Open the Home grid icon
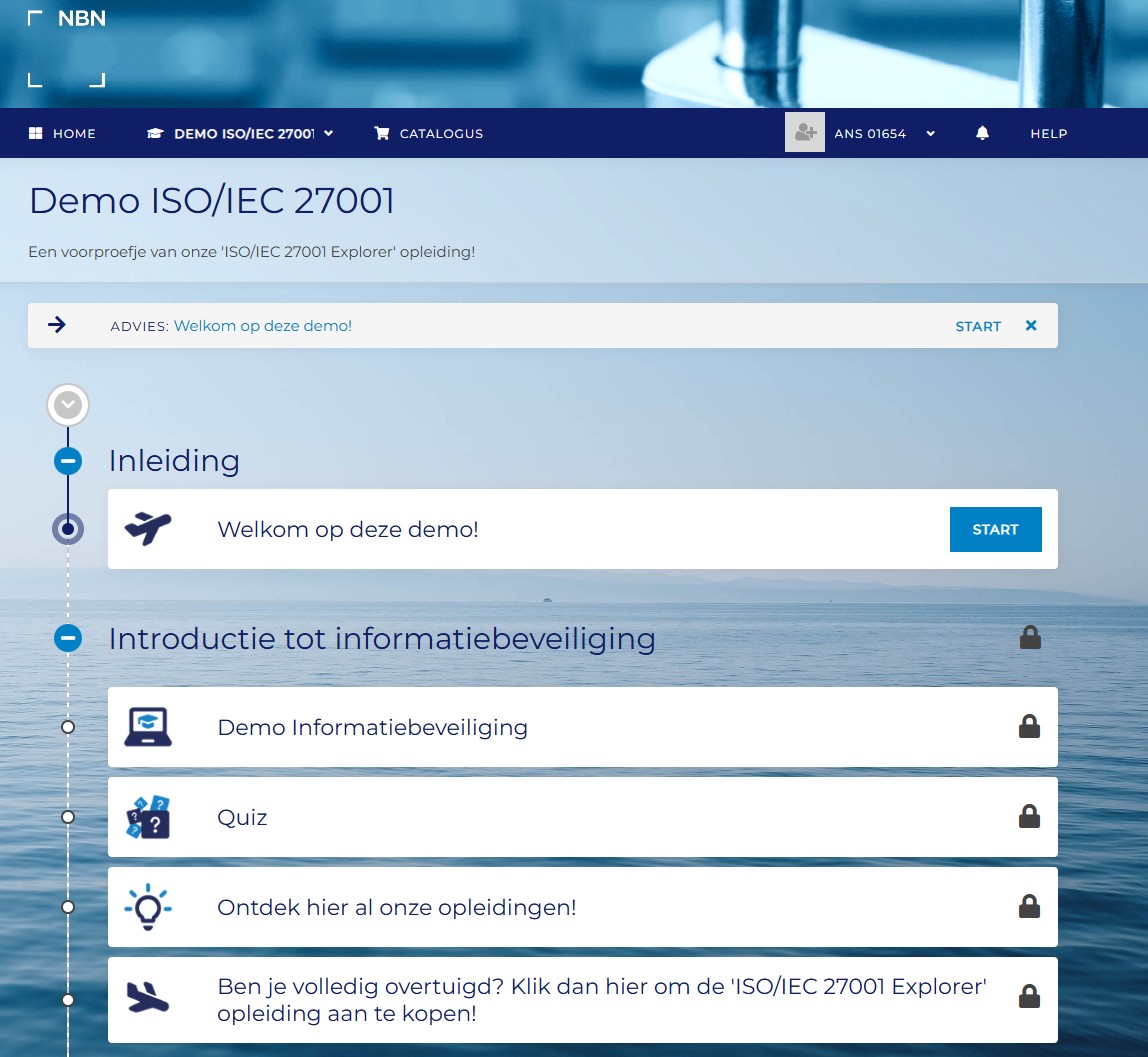Screen dimensions: 1148x1057 point(35,133)
